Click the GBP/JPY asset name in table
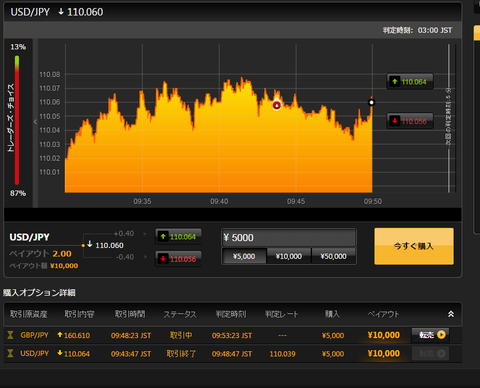The image size is (480, 388). [x=34, y=335]
